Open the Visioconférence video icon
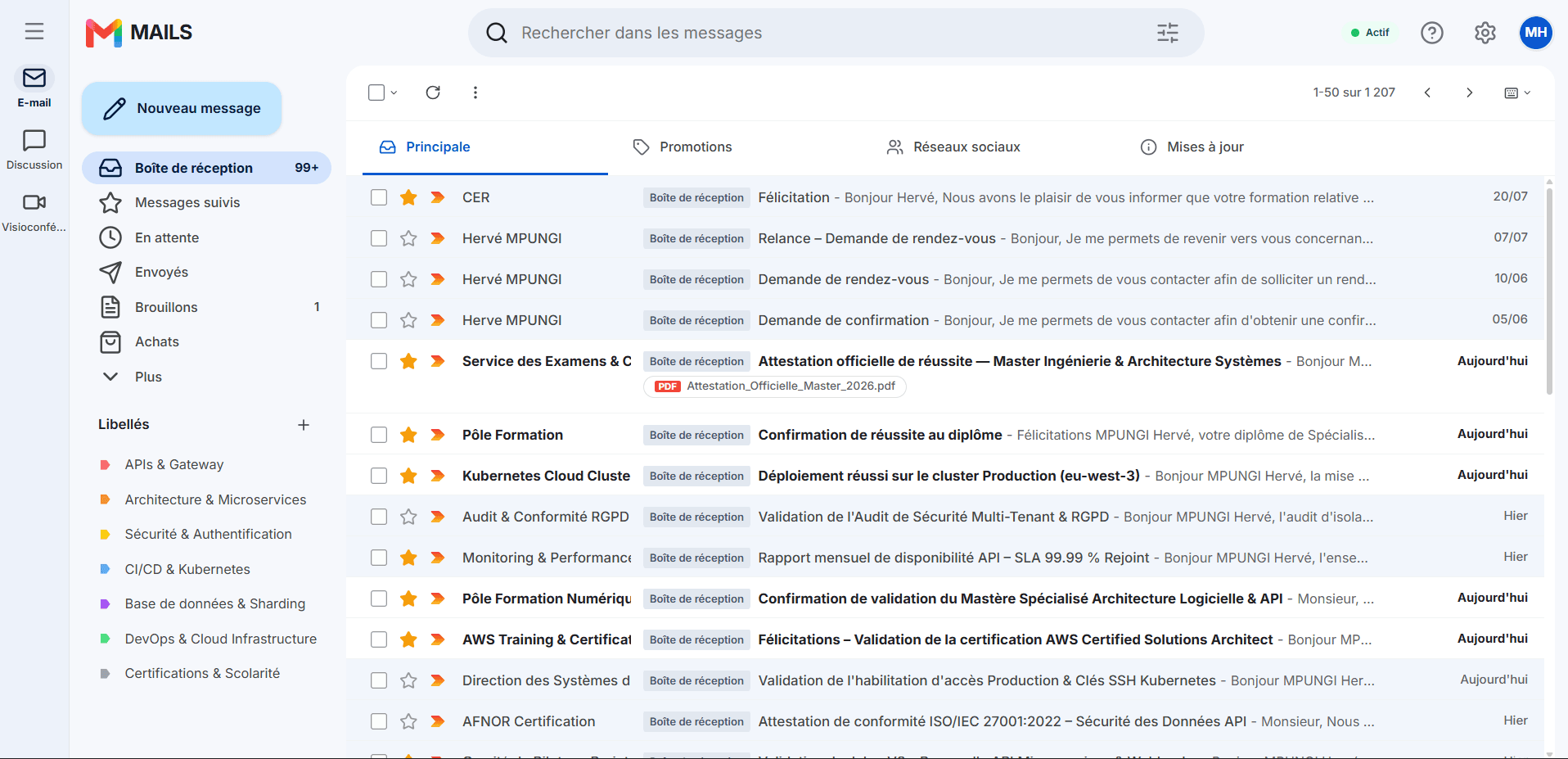This screenshot has height=759, width=1568. point(34,202)
